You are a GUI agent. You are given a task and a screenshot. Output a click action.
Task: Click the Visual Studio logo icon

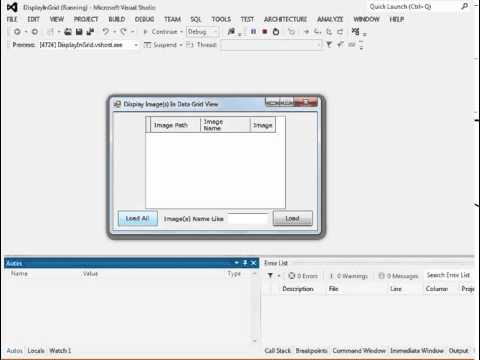click(12, 7)
